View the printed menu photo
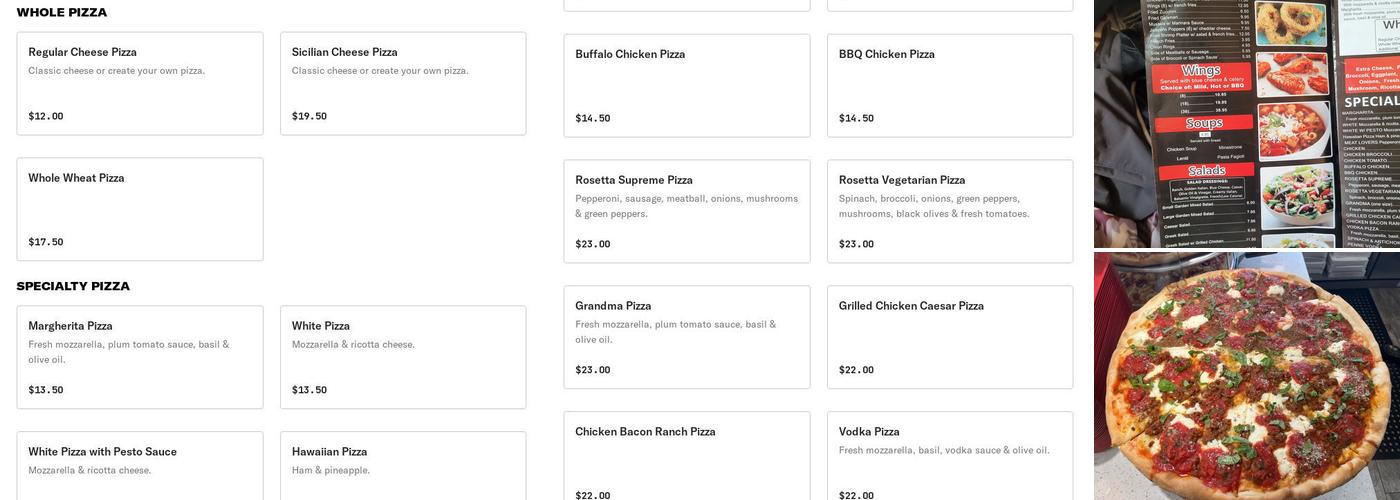 [x=1247, y=123]
